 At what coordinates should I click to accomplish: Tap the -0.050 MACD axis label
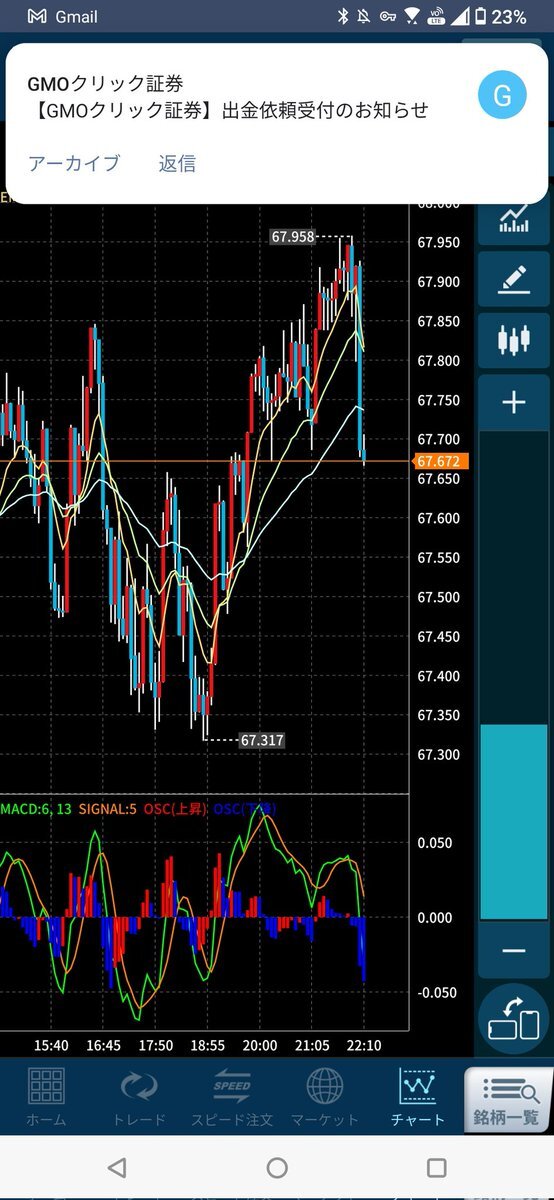tap(435, 992)
